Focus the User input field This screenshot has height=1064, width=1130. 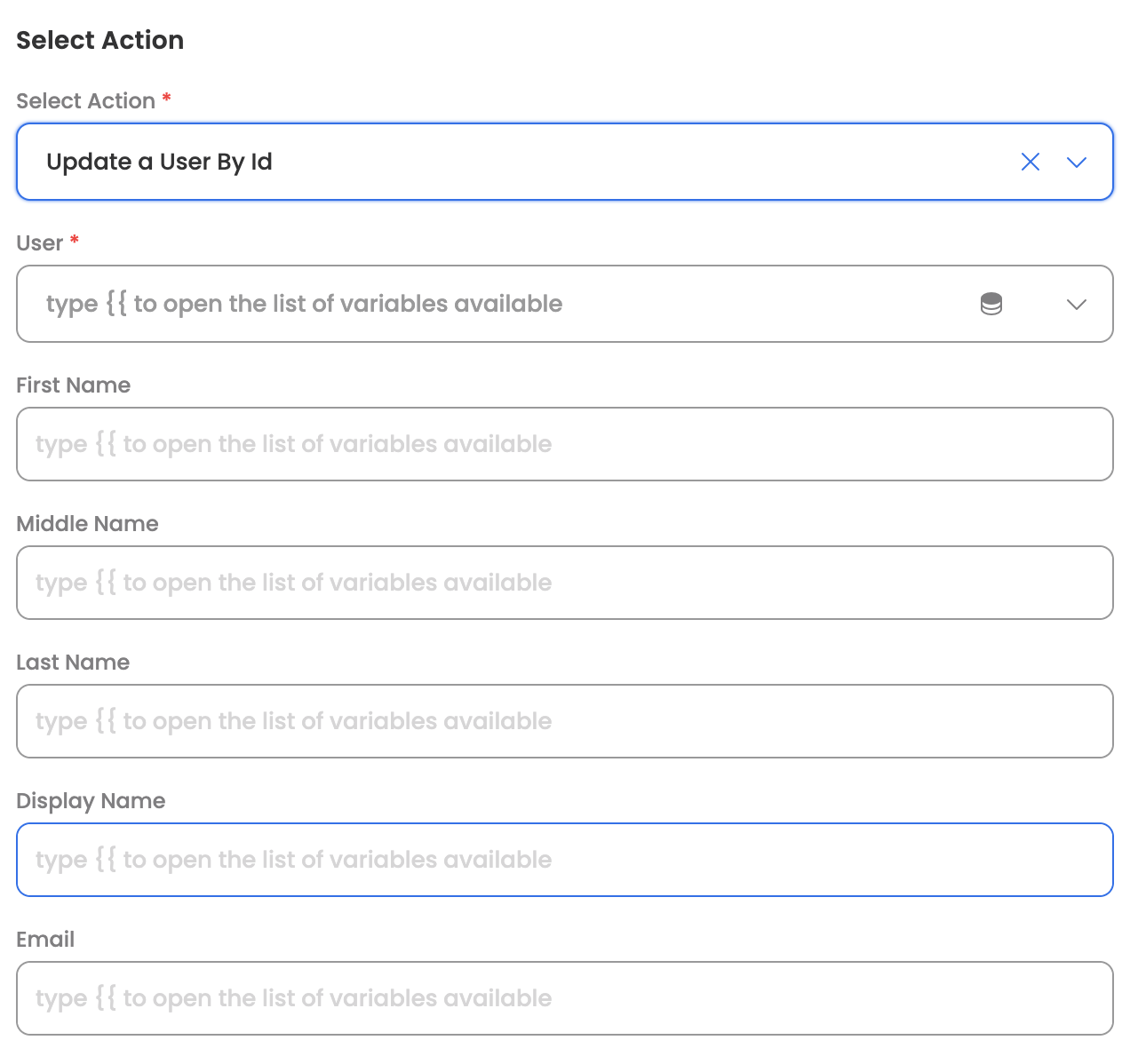coord(497,304)
